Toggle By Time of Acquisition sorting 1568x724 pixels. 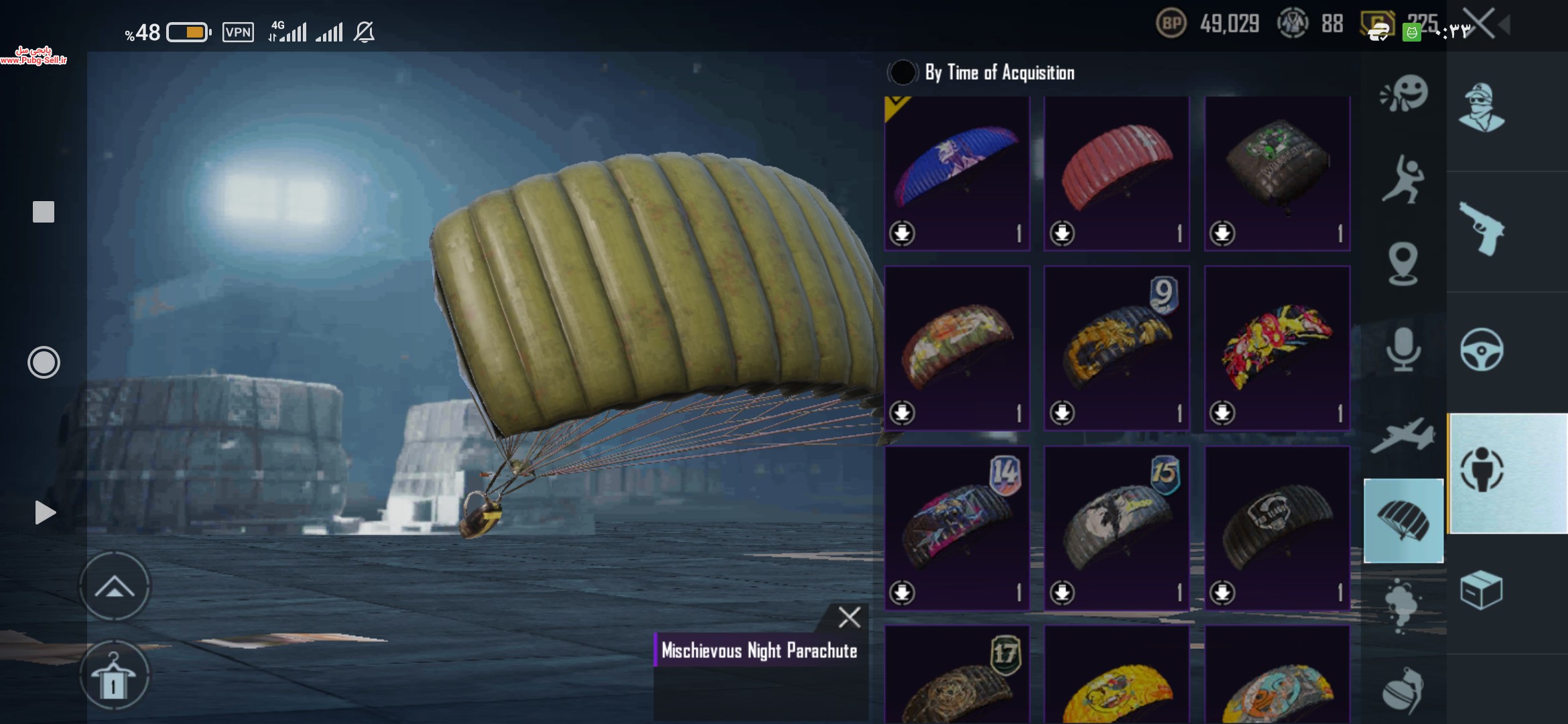coord(982,72)
